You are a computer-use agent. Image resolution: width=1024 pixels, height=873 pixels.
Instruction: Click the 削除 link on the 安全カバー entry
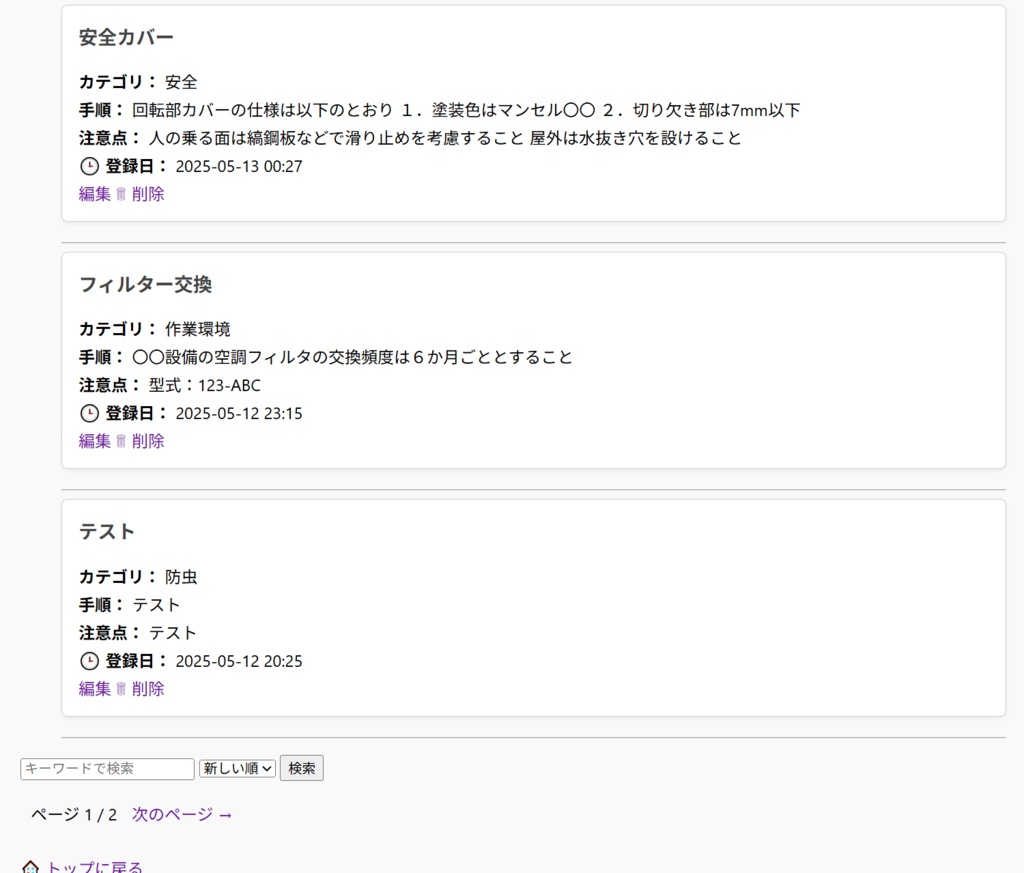pyautogui.click(x=147, y=194)
